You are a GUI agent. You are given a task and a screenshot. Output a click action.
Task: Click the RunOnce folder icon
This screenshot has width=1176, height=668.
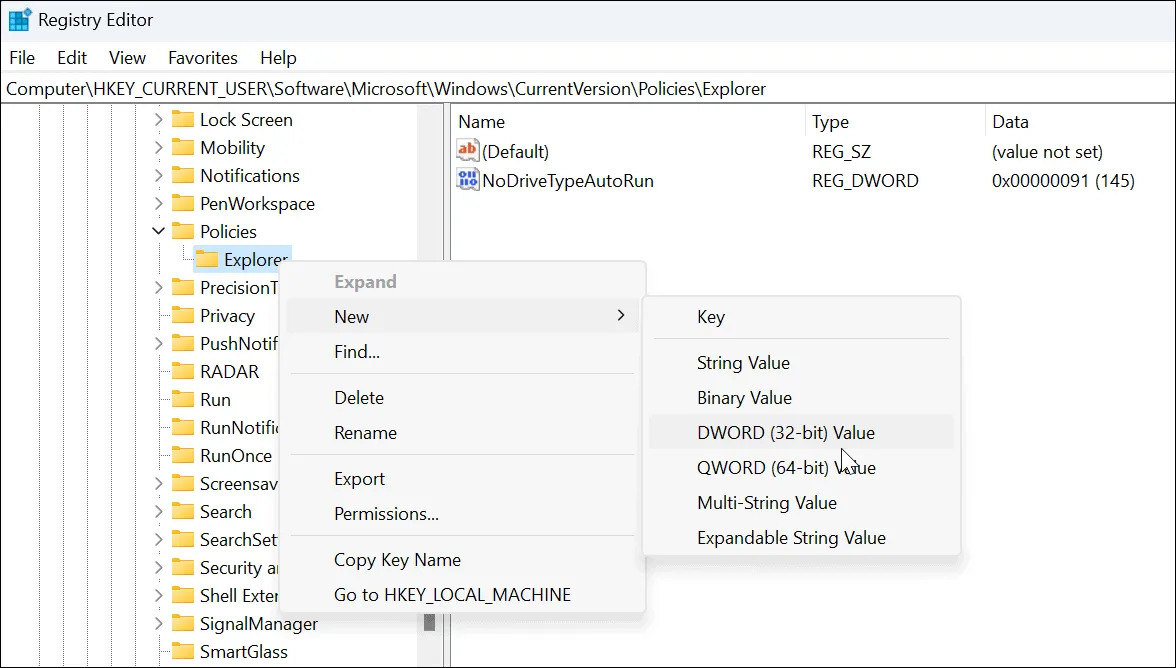[183, 456]
